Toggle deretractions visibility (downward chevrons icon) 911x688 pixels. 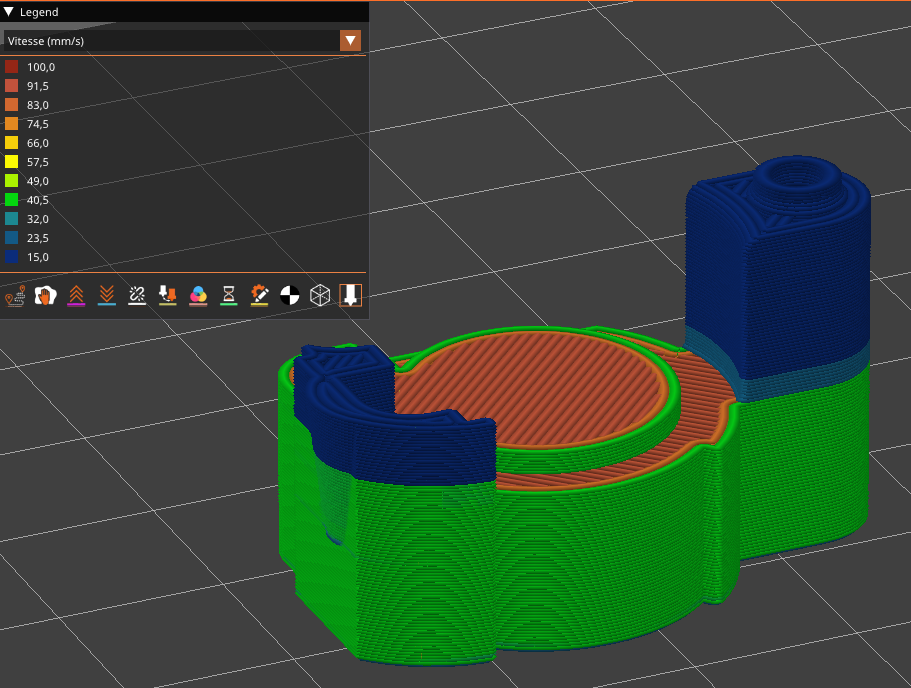point(106,296)
